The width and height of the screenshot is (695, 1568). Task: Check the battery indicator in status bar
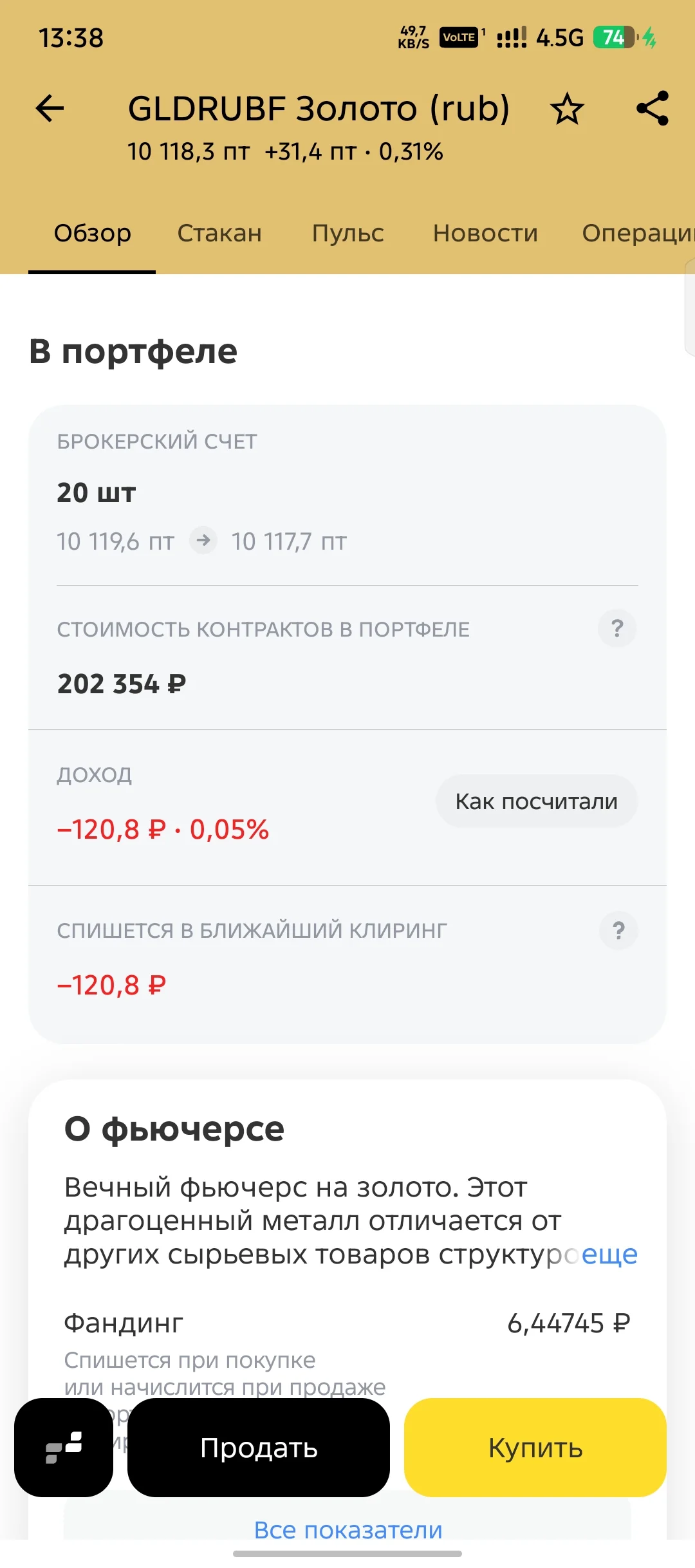click(x=615, y=37)
